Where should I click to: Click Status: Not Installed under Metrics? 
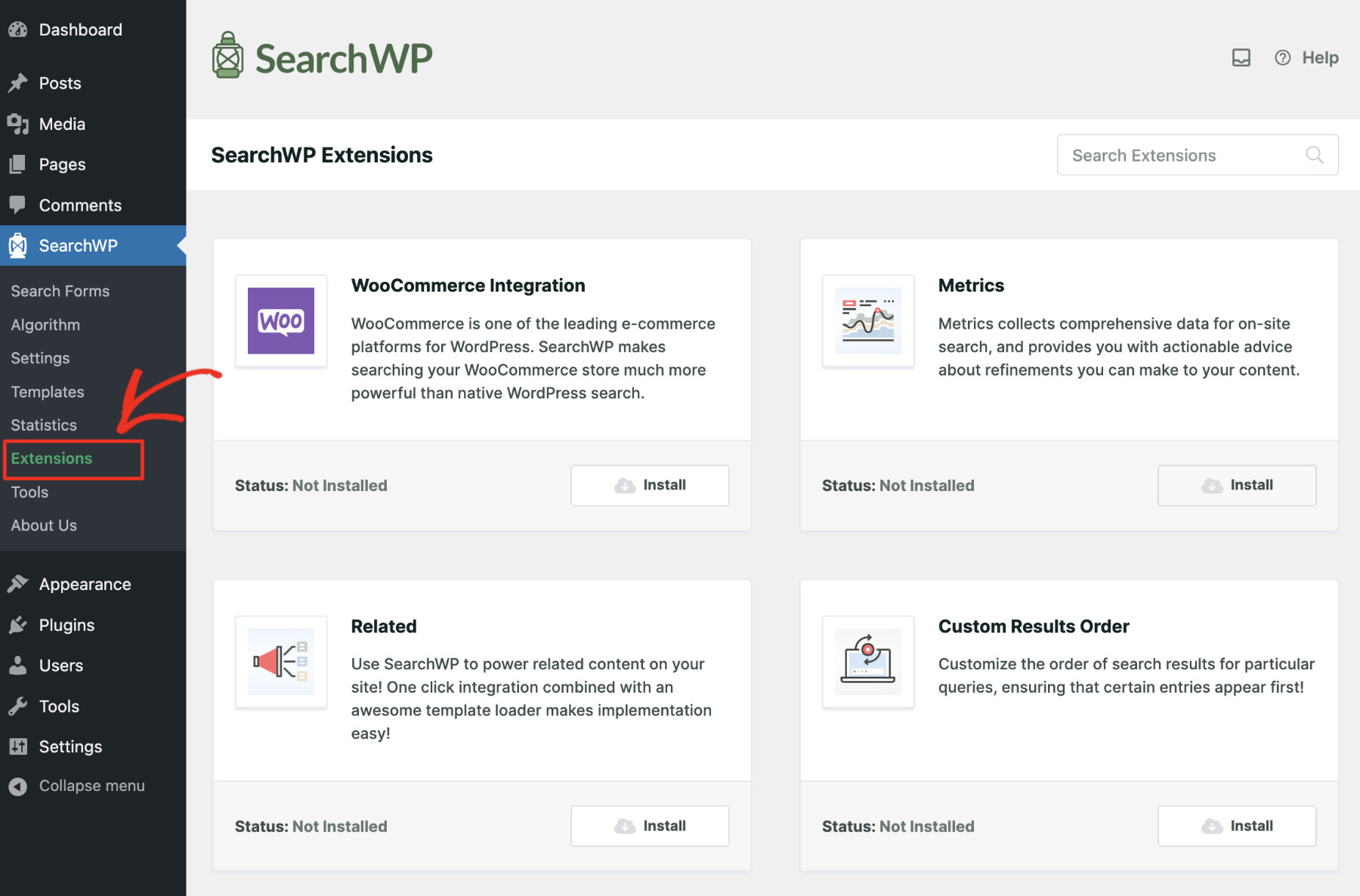(898, 485)
